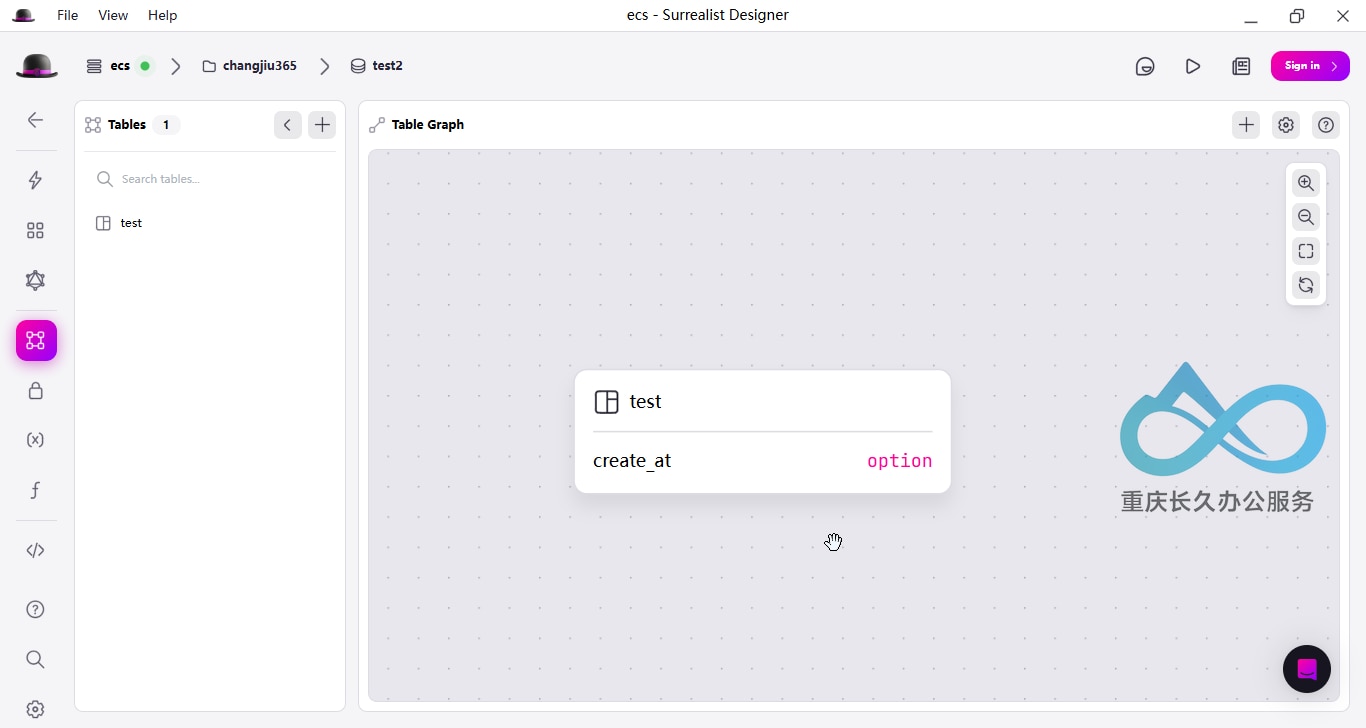Open the Sidekick assistant icon in the header
This screenshot has width=1366, height=728.
coord(1145,67)
